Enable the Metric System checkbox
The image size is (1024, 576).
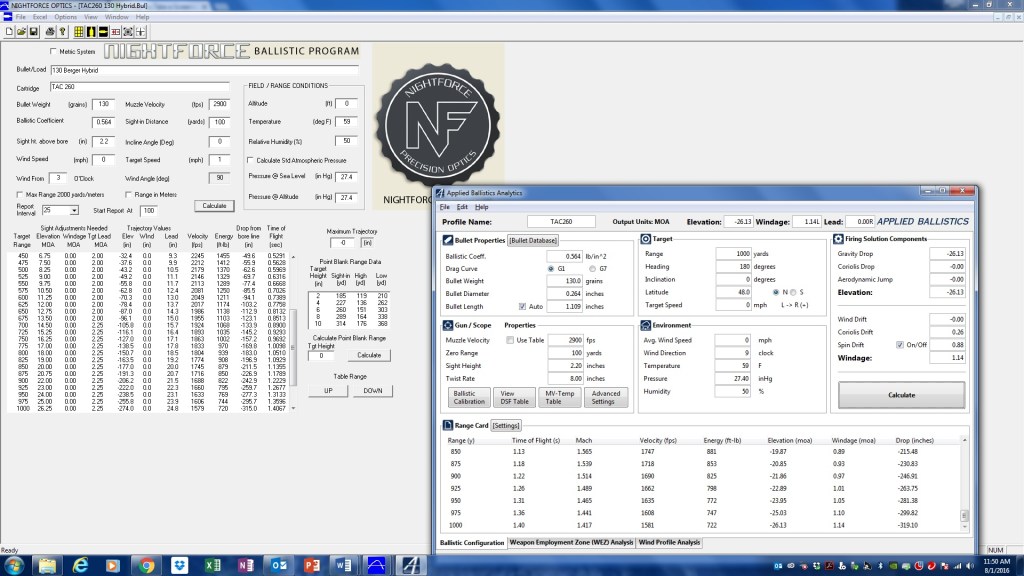(x=55, y=50)
